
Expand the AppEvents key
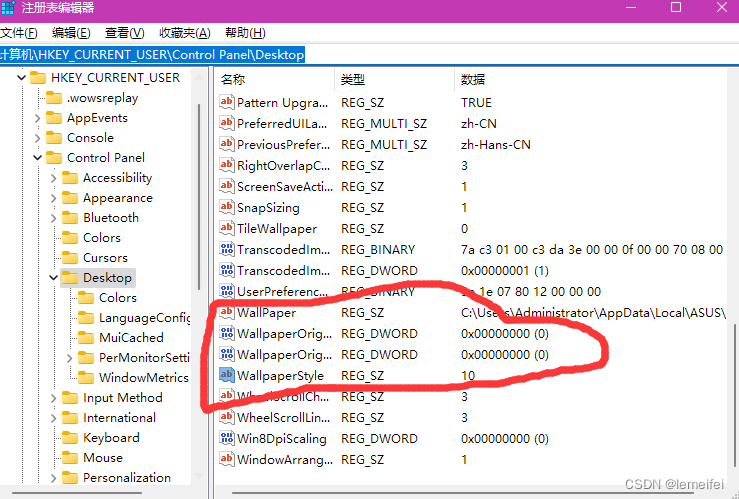point(38,118)
